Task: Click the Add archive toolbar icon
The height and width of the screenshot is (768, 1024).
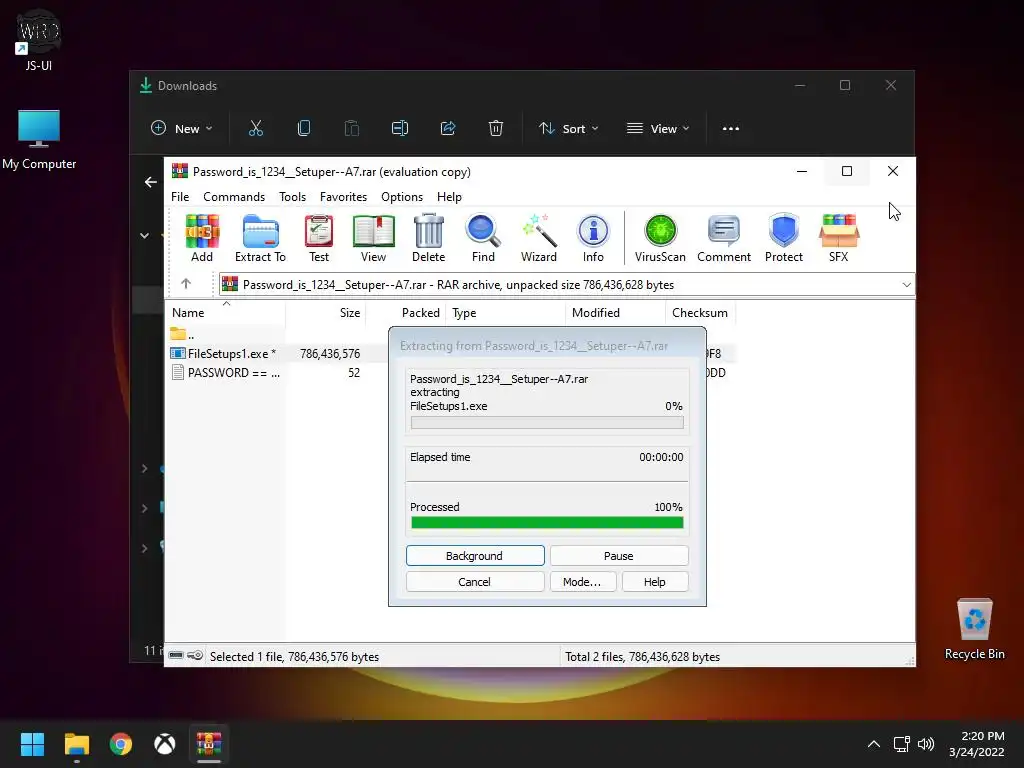Action: tap(202, 238)
